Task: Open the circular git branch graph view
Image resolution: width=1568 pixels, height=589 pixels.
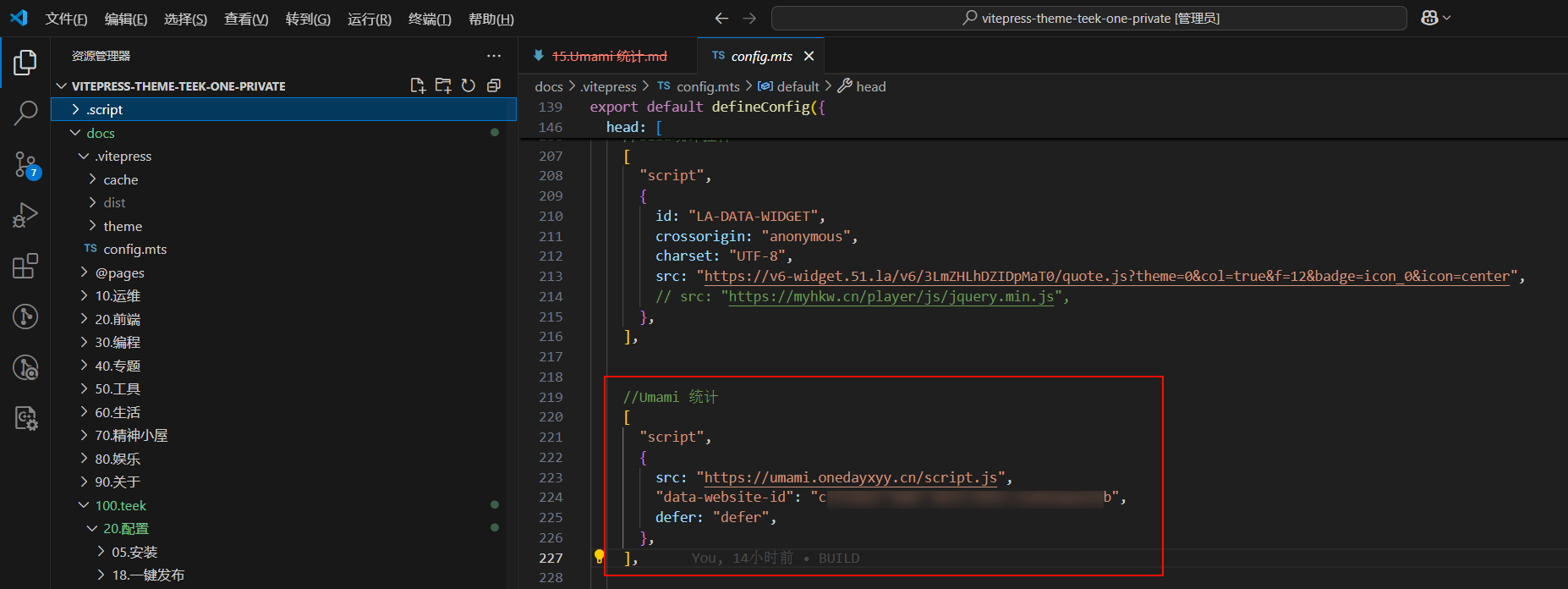Action: (25, 317)
